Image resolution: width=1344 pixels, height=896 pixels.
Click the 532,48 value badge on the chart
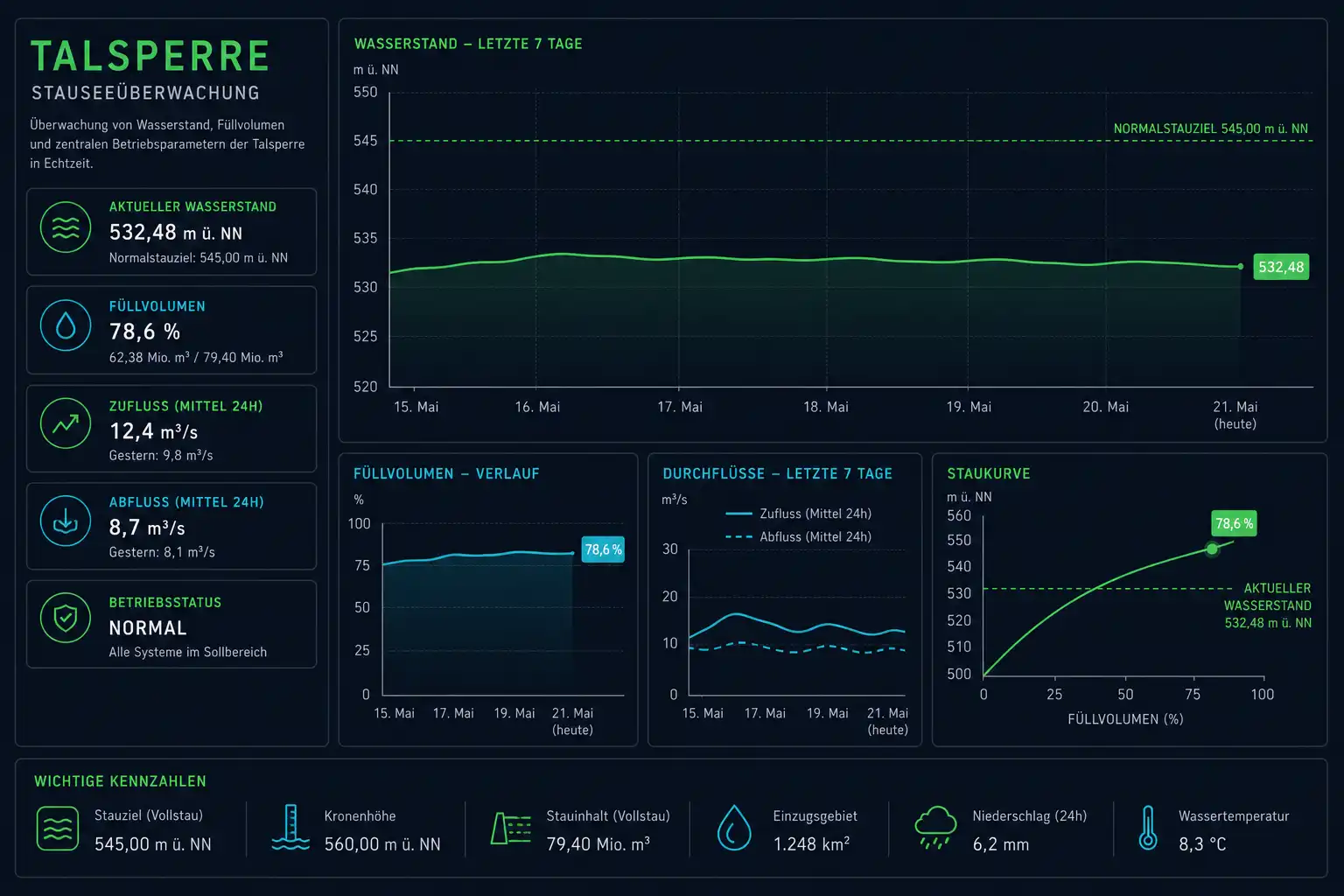coord(1281,267)
